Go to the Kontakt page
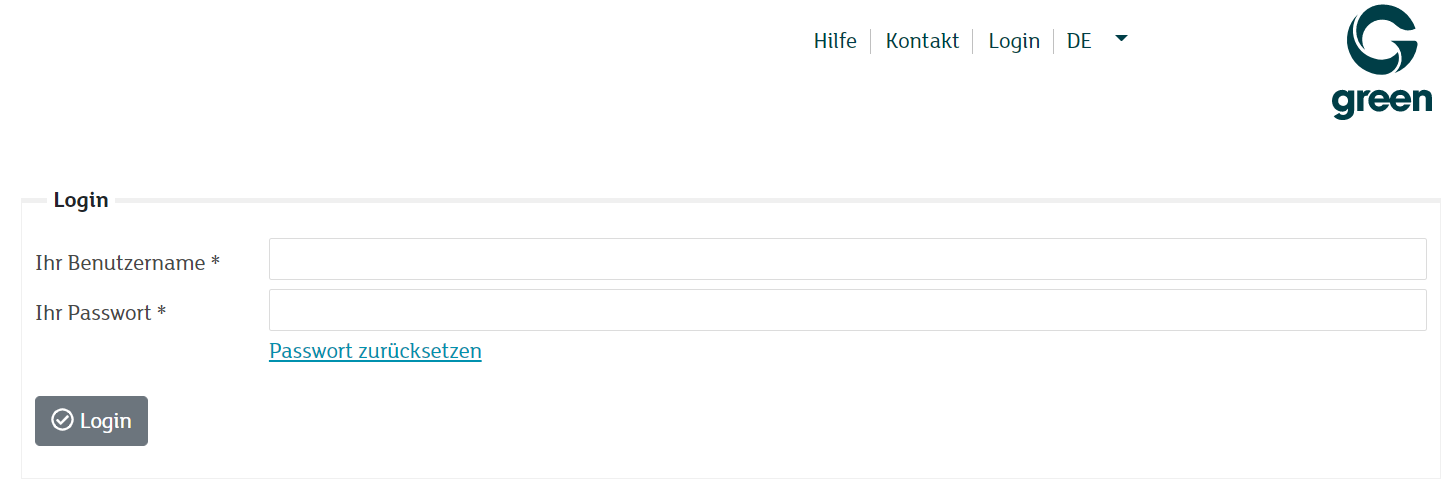Viewport: 1442px width, 491px height. [922, 41]
